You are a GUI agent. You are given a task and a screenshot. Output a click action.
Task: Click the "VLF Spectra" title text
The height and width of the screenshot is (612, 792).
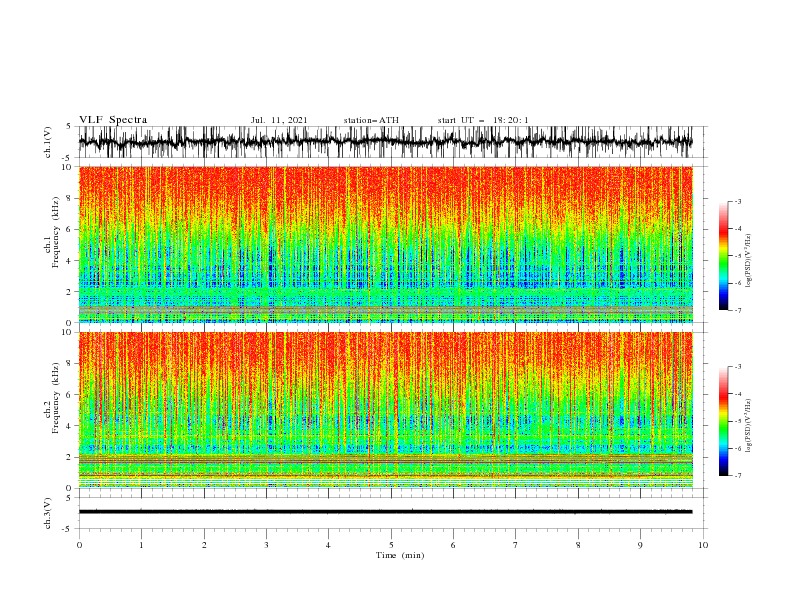(113, 120)
